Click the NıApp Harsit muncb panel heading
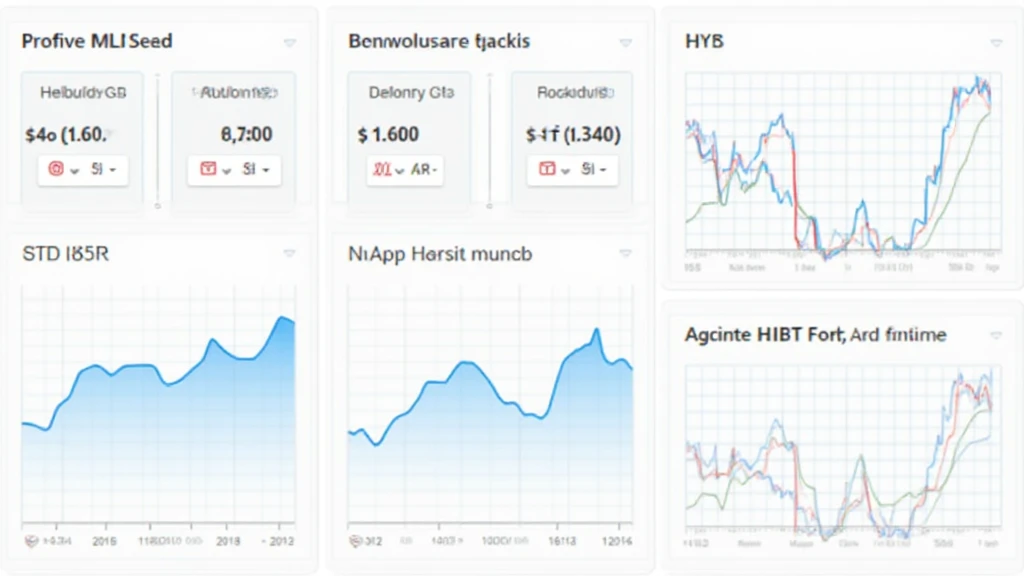The width and height of the screenshot is (1024, 576). point(440,253)
